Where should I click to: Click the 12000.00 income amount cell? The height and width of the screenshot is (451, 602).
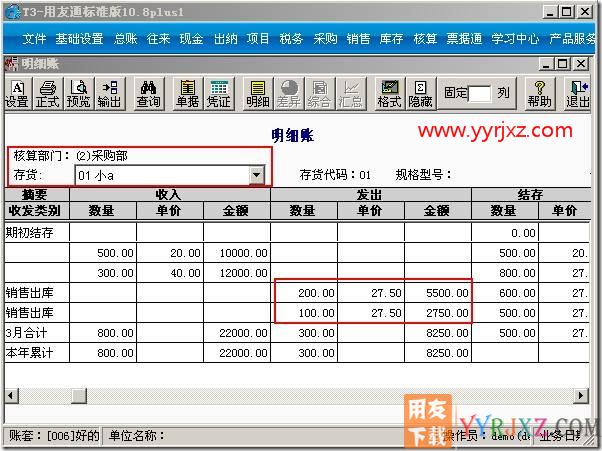click(237, 273)
